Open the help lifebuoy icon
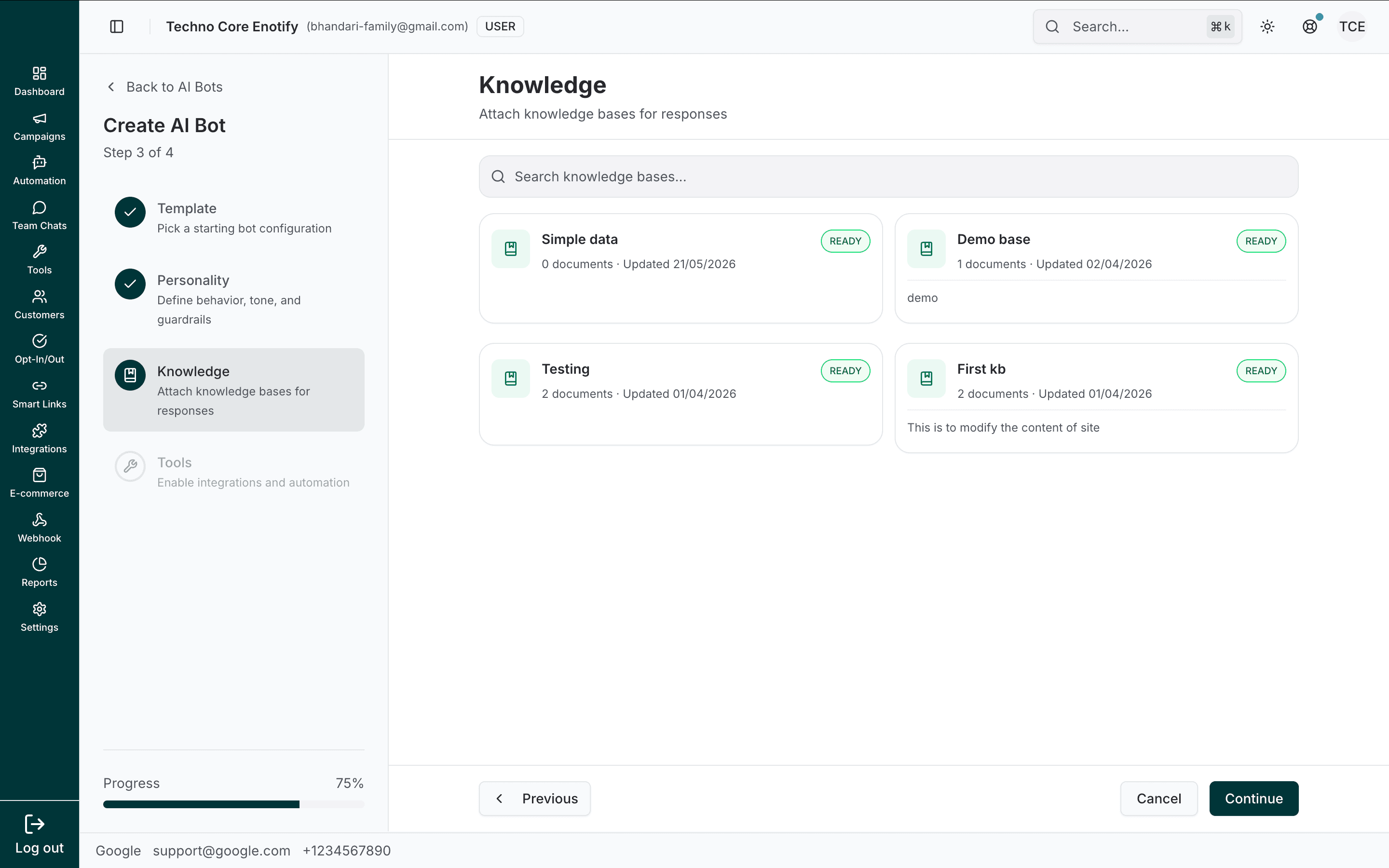Image resolution: width=1389 pixels, height=868 pixels. click(1310, 27)
